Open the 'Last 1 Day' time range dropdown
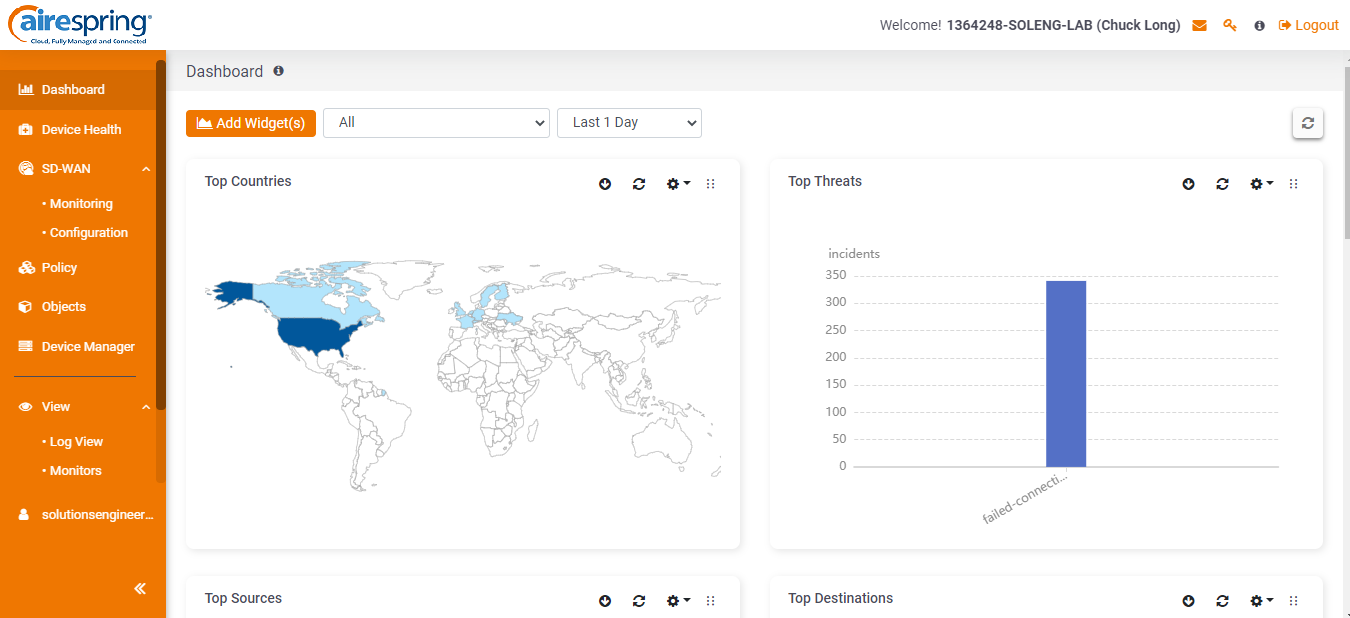This screenshot has width=1350, height=618. (629, 123)
